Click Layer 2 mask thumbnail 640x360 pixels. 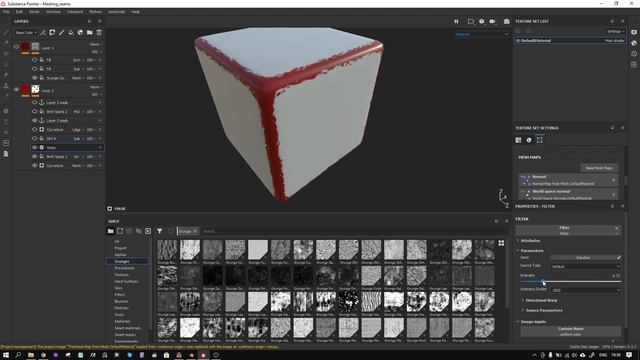pyautogui.click(x=36, y=89)
